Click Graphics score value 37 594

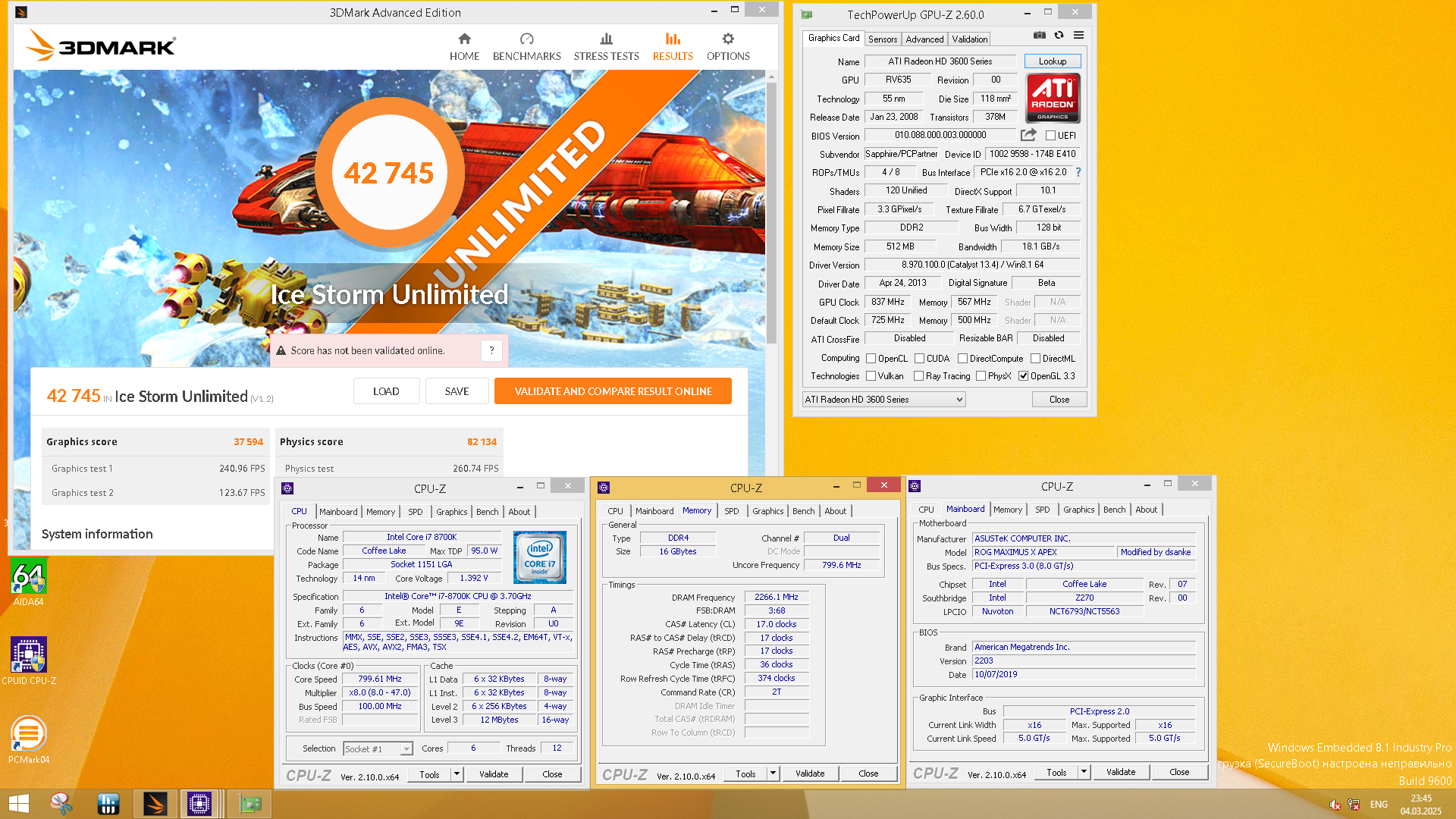tap(248, 442)
